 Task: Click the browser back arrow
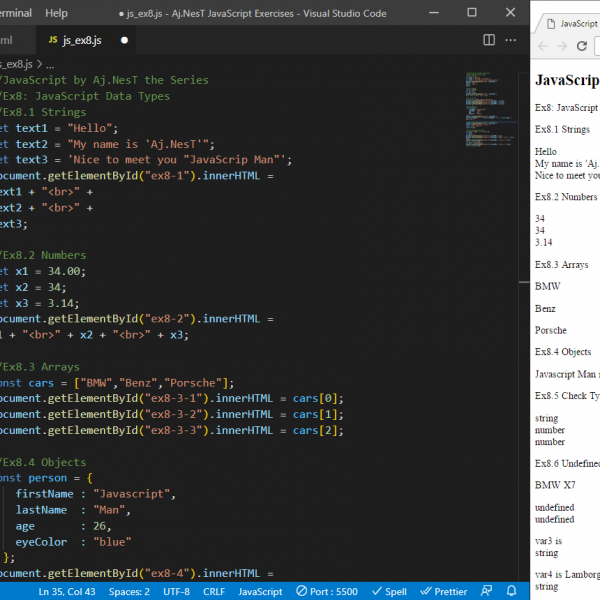point(543,46)
